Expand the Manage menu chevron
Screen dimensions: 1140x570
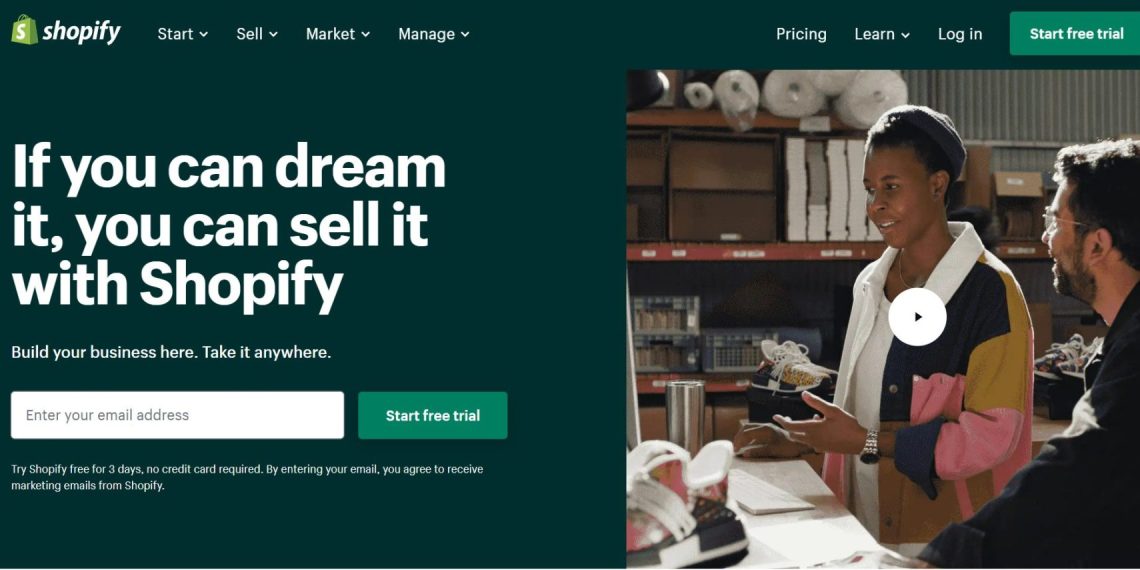point(465,35)
